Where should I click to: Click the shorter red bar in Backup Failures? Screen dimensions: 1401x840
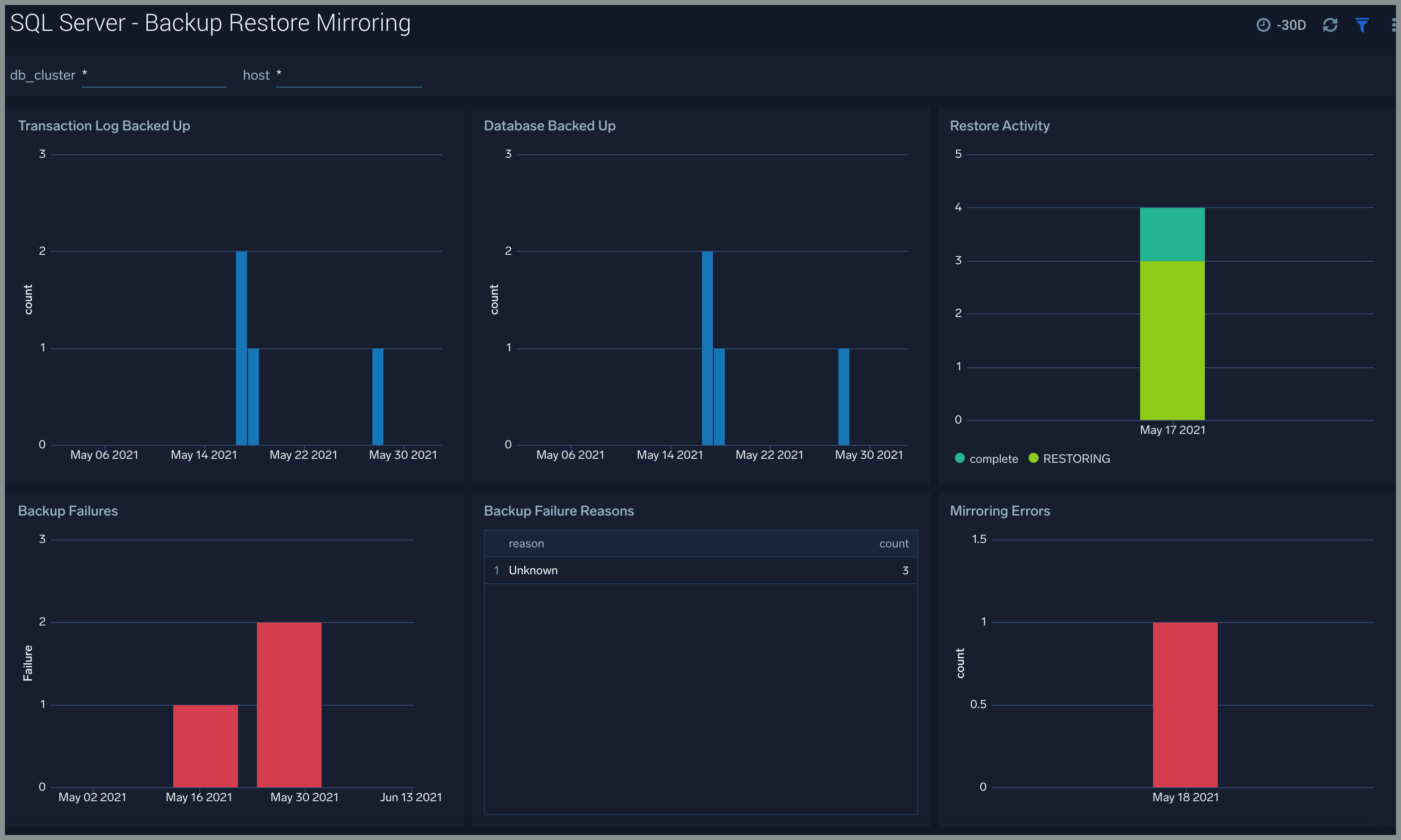coord(206,745)
